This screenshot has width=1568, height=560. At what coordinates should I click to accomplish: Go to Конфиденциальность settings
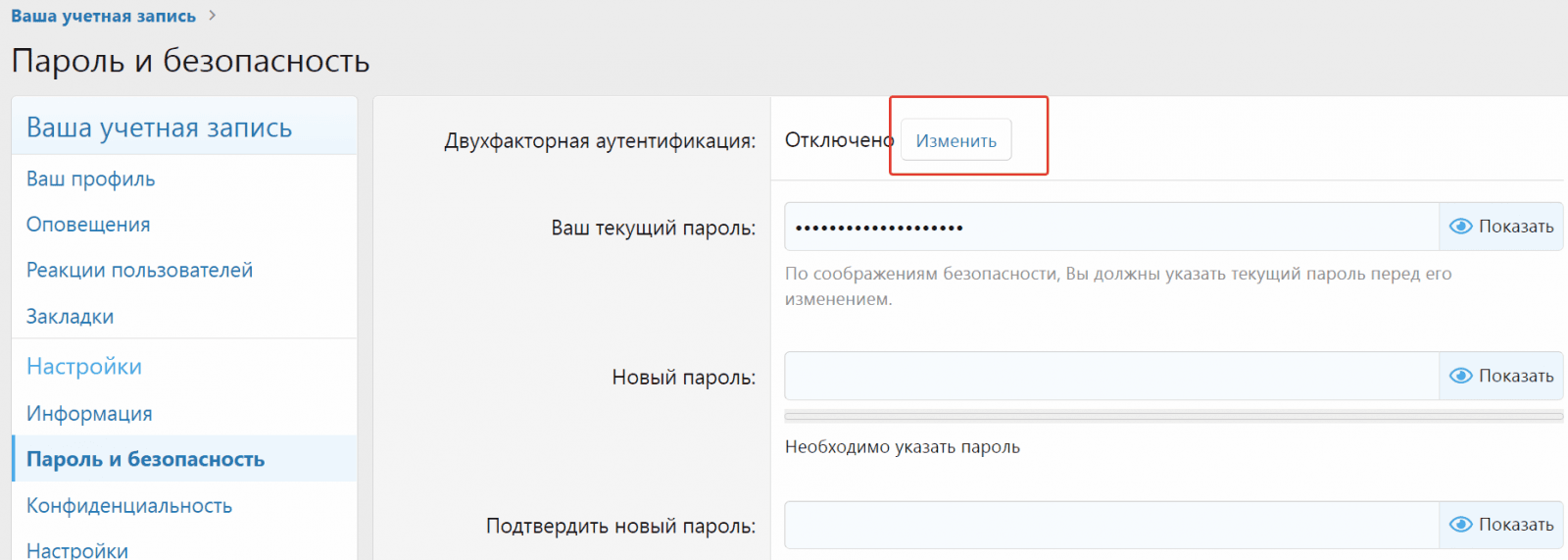click(129, 505)
